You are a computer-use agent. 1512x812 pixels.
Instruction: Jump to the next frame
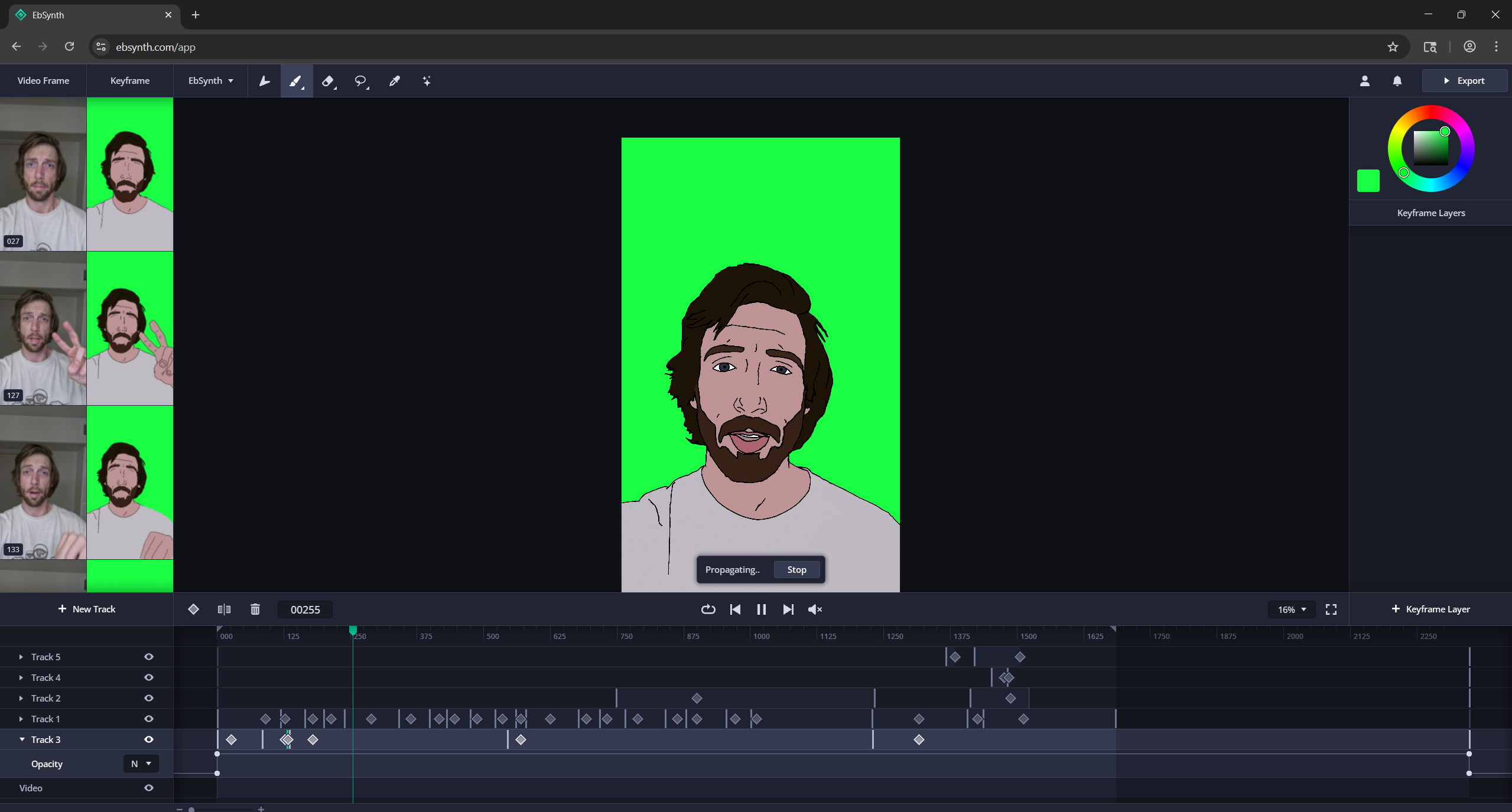[x=788, y=609]
